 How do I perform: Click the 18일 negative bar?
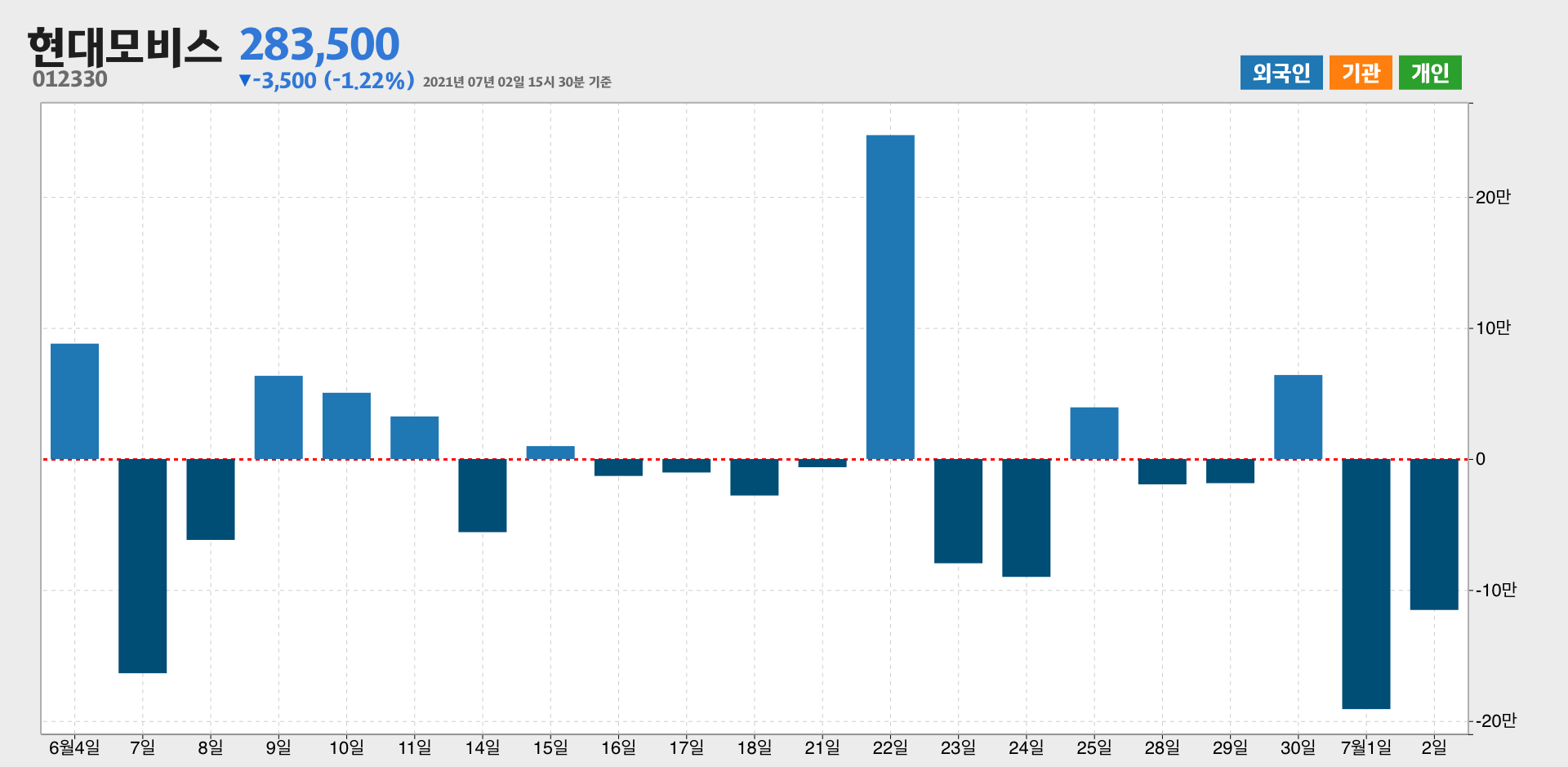(x=755, y=477)
